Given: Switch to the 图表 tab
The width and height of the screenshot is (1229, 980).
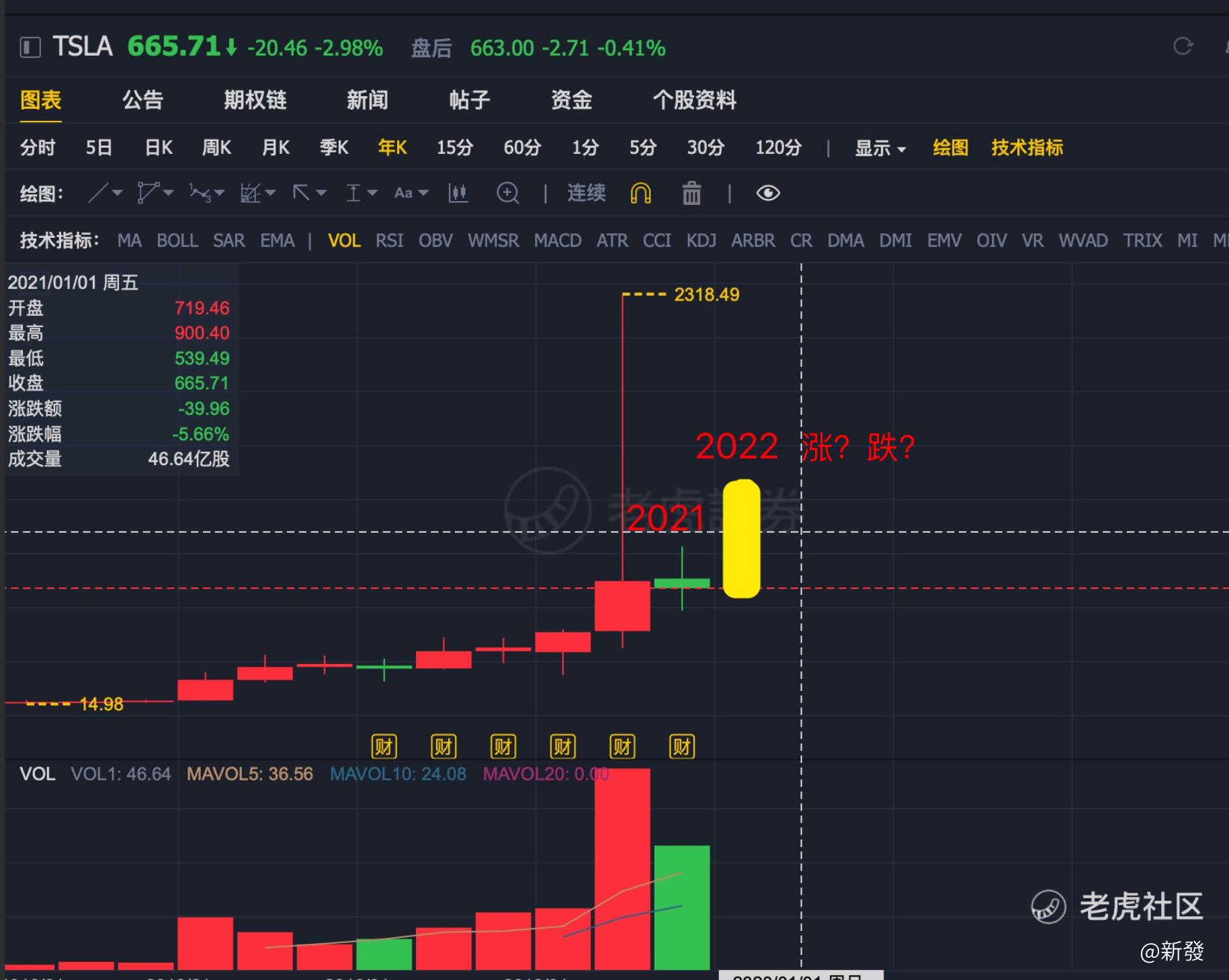Looking at the screenshot, I should (41, 100).
